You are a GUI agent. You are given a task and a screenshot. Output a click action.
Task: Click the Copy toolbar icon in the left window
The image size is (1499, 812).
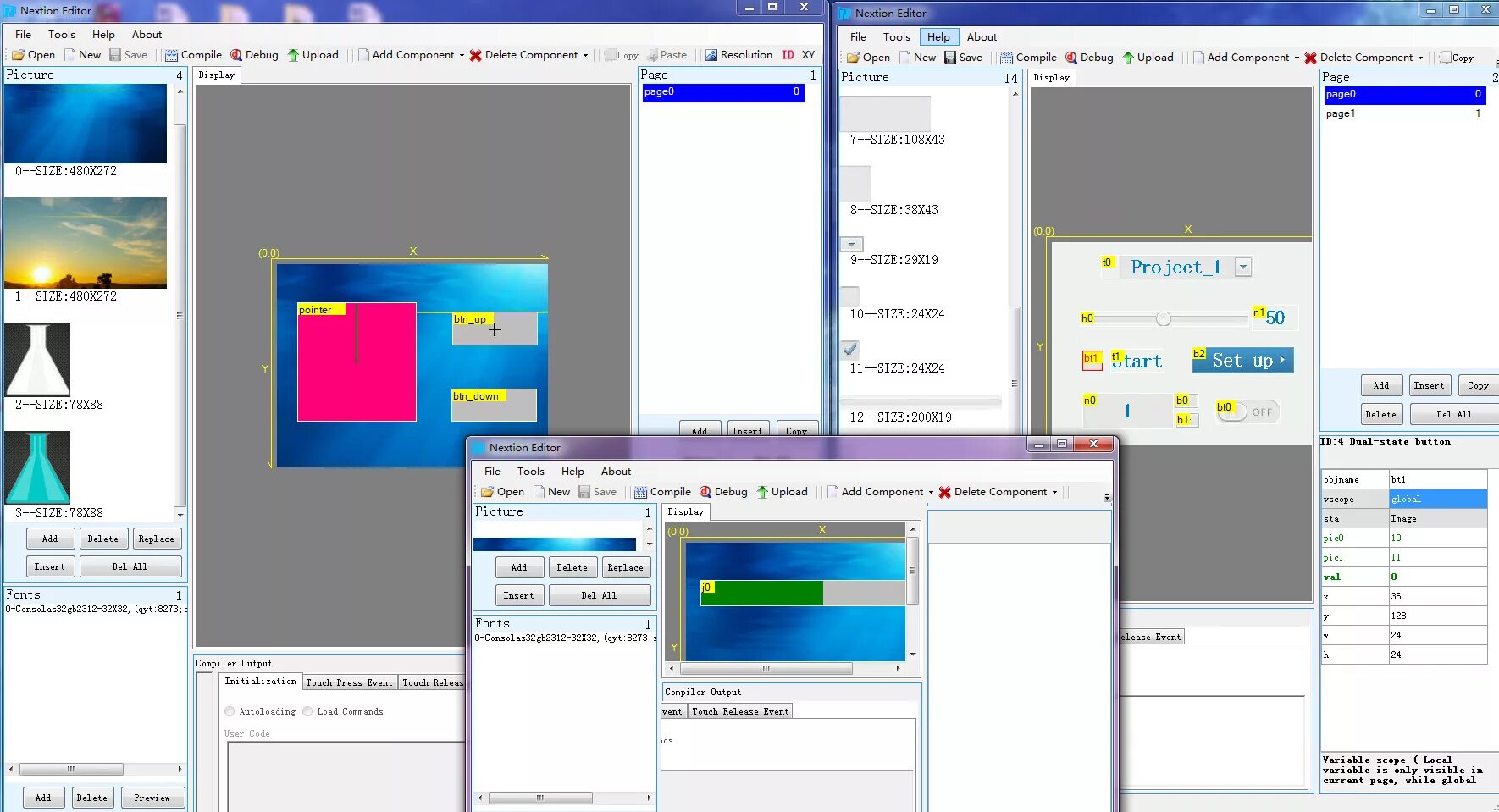click(x=621, y=55)
